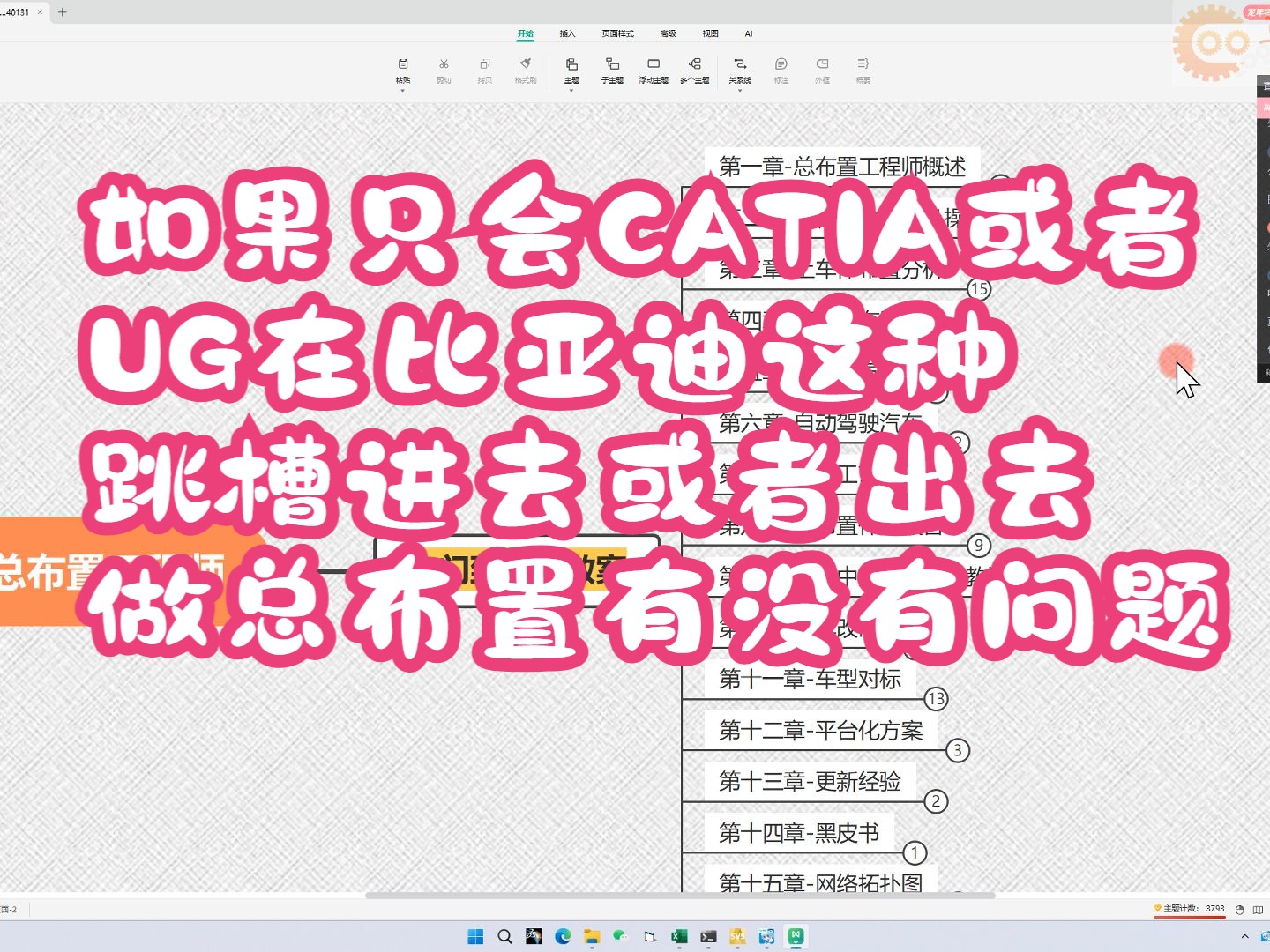1270x952 pixels.
Task: Expand the collapsed count 9 bubble
Action: point(979,545)
